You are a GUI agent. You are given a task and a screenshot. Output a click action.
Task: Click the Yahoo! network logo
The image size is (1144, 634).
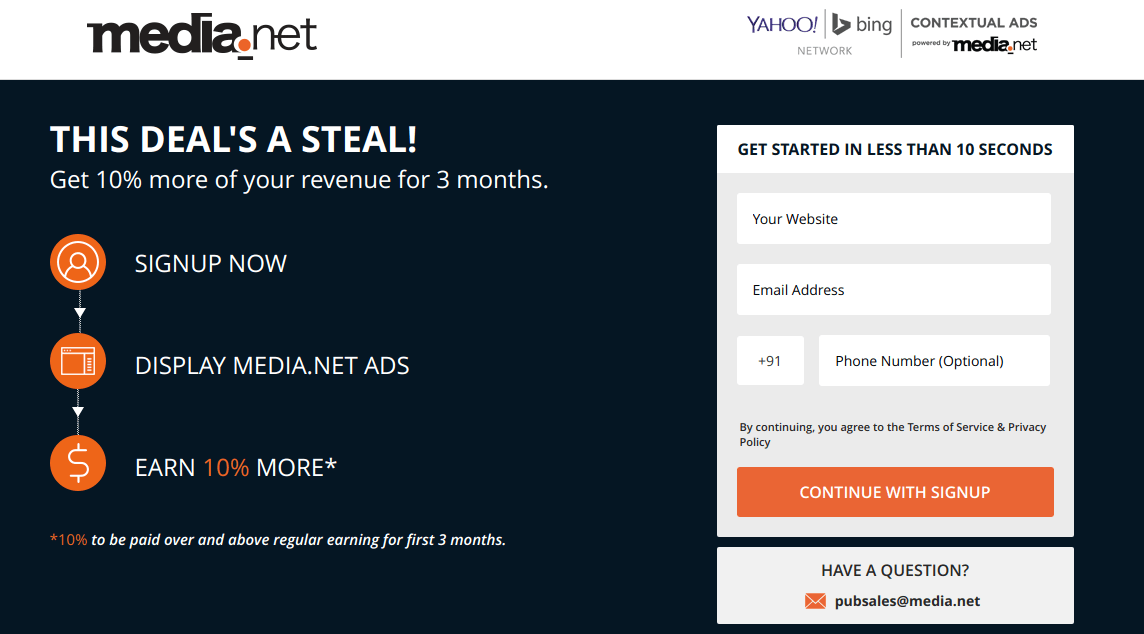[782, 24]
